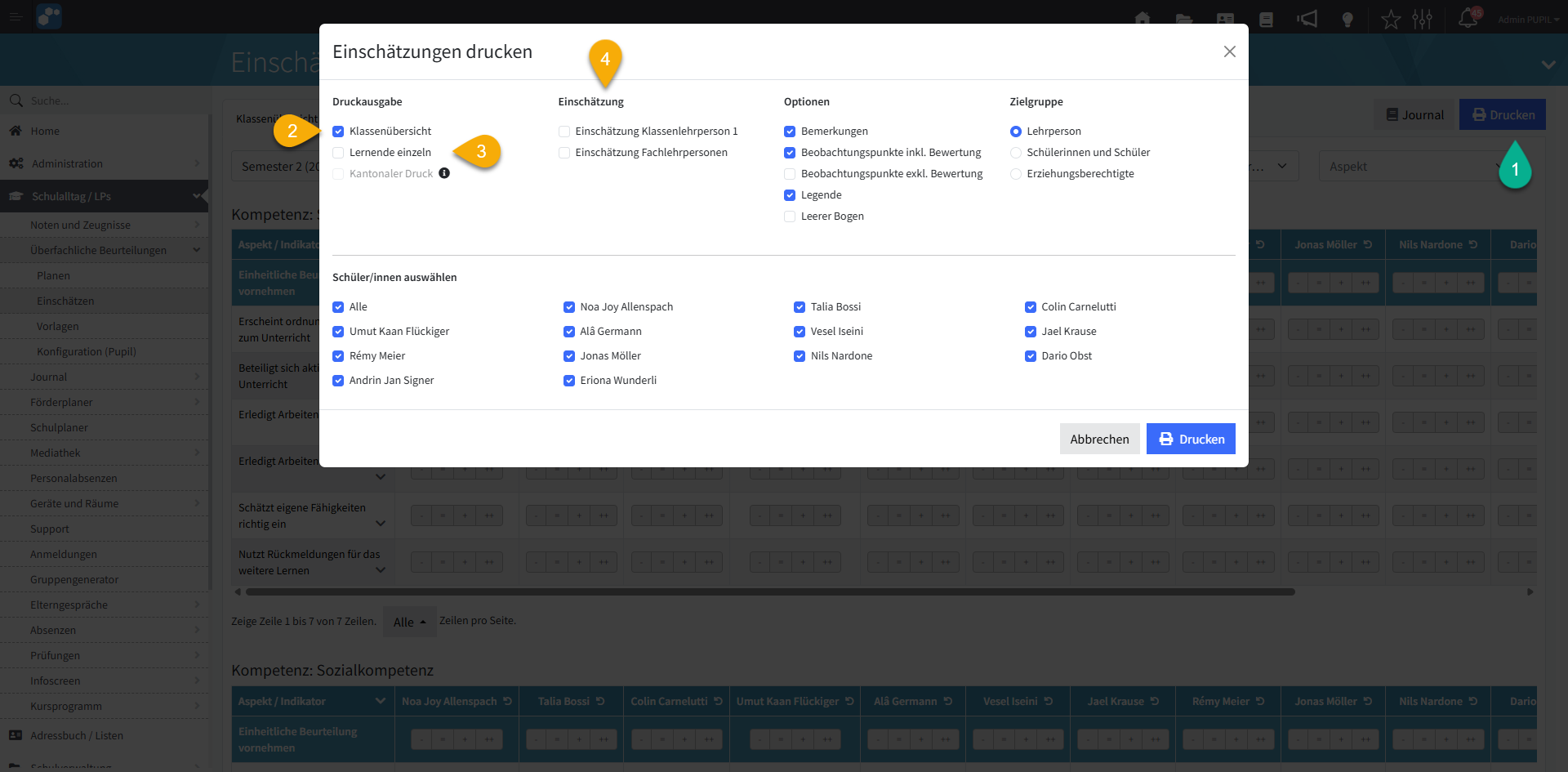Select Erziehungsberechtigte target group
Image resolution: width=1568 pixels, height=772 pixels.
tap(1016, 173)
